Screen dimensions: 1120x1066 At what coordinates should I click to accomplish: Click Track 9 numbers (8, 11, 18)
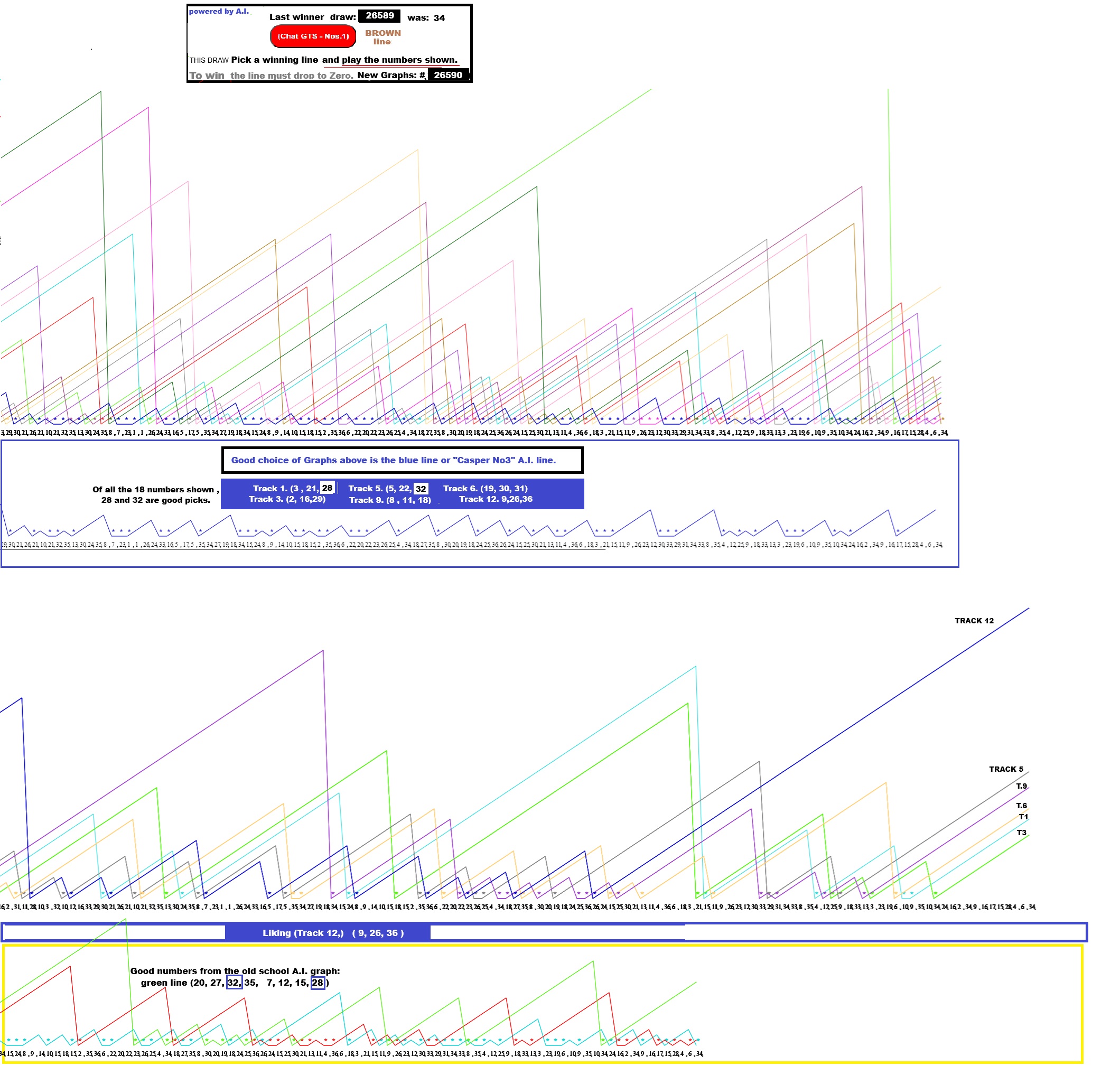390,501
